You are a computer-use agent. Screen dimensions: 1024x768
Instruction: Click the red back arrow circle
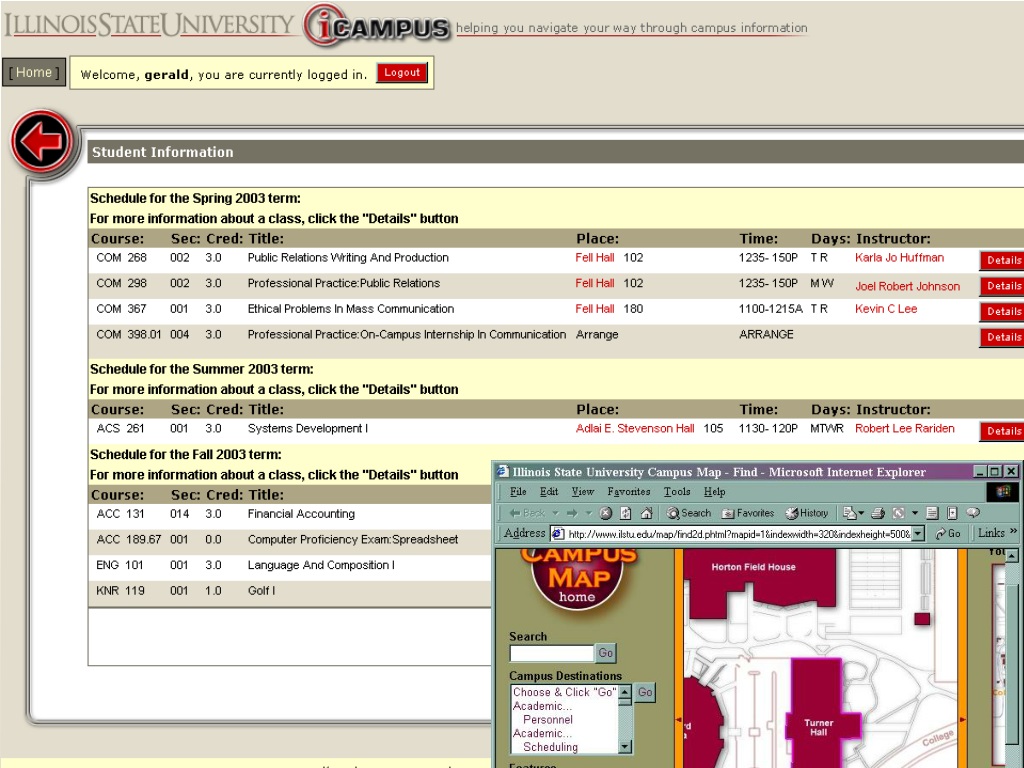[42, 142]
